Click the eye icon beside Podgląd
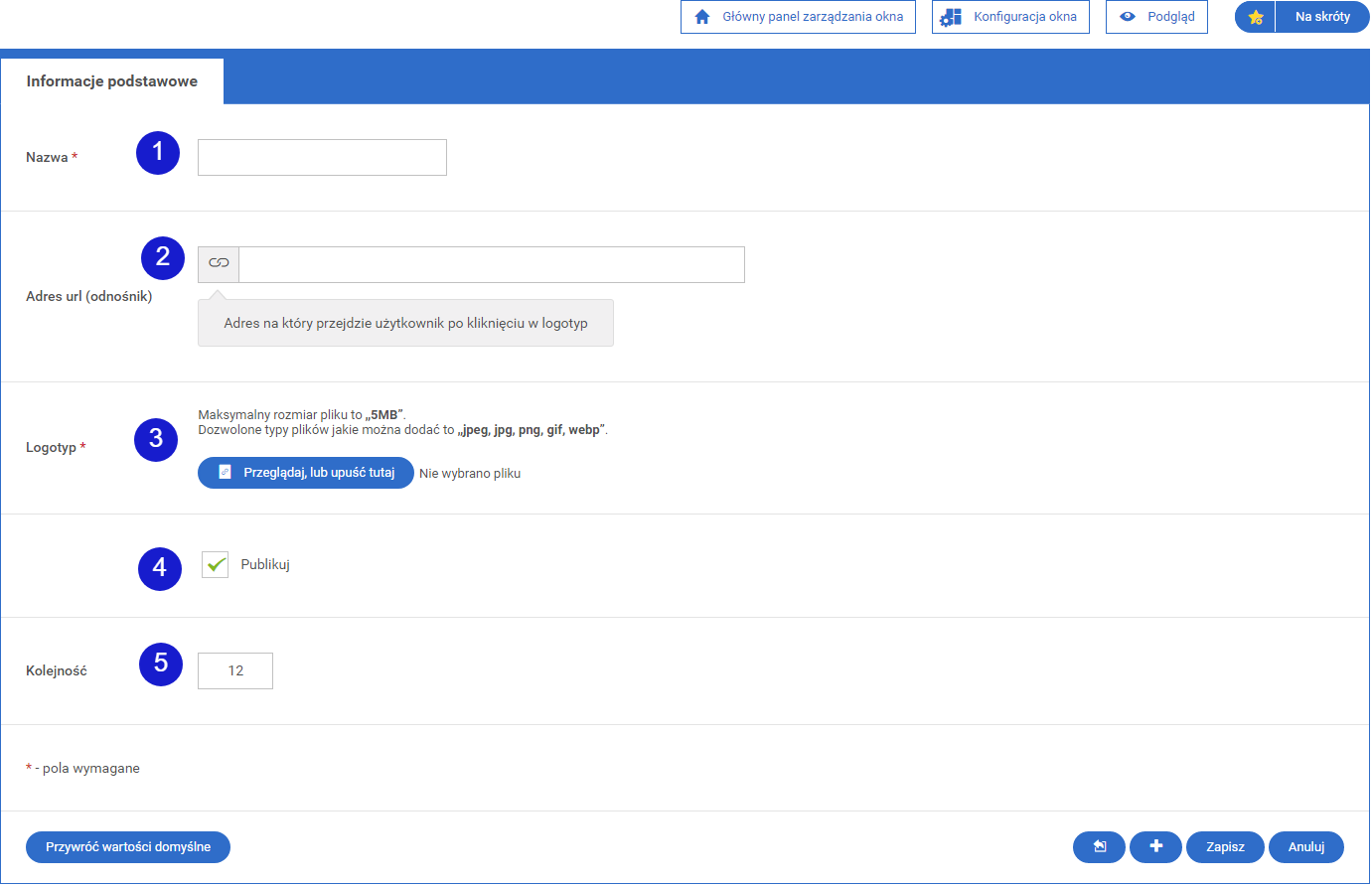The width and height of the screenshot is (1372, 885). (x=1128, y=17)
